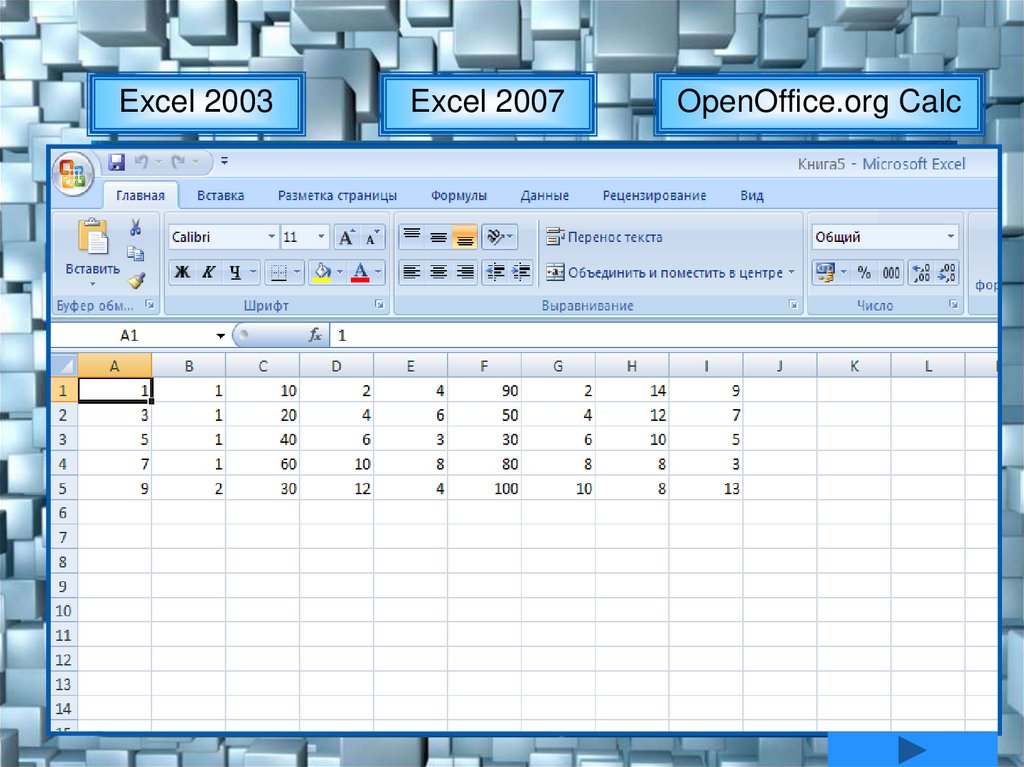Expand the borders dropdown arrow
The image size is (1024, 767).
point(297,272)
